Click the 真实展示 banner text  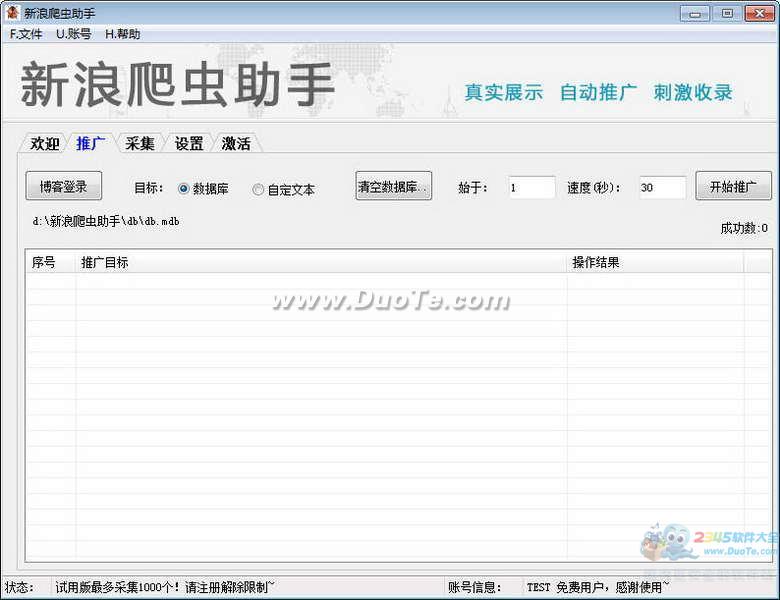click(503, 93)
